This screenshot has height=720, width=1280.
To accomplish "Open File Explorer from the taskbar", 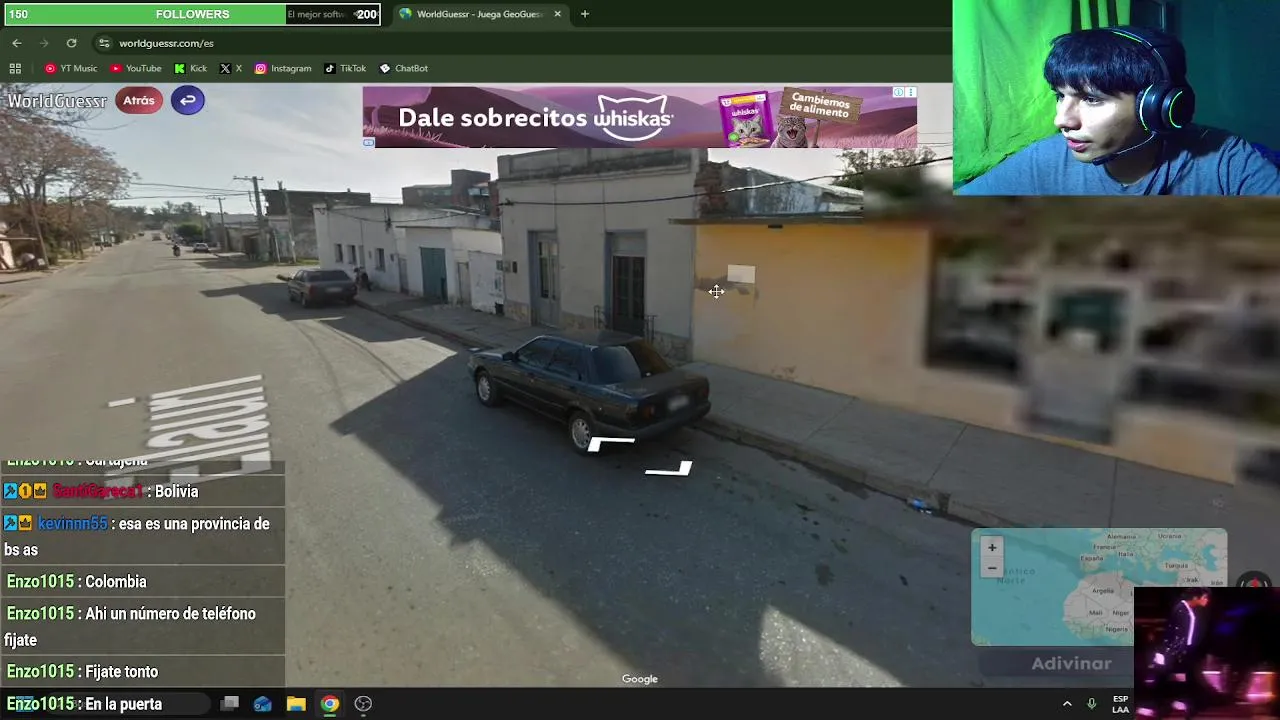I will 296,704.
